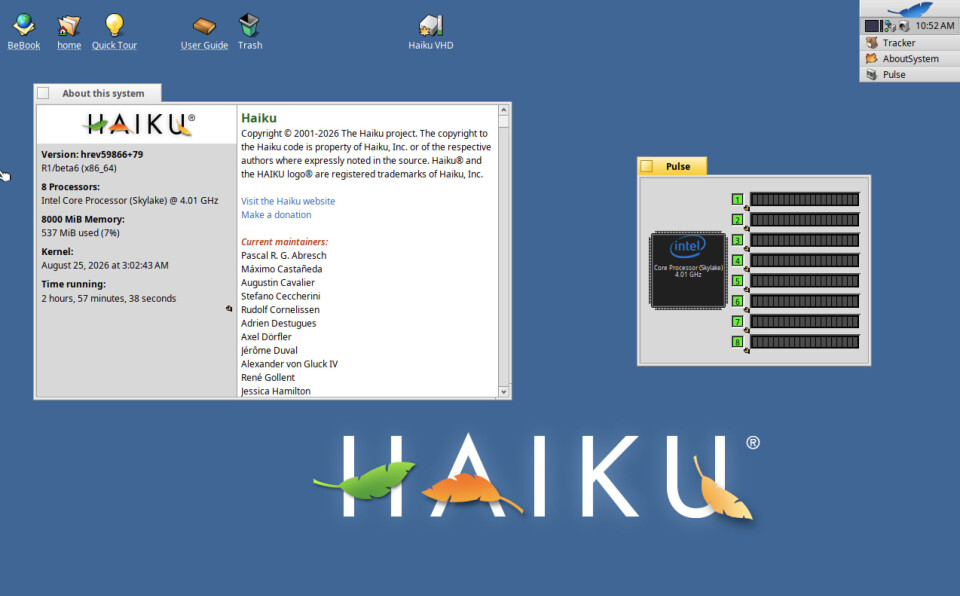The image size is (960, 596).
Task: Select AboutSystem in the Deskbar list
Action: pyautogui.click(x=910, y=59)
